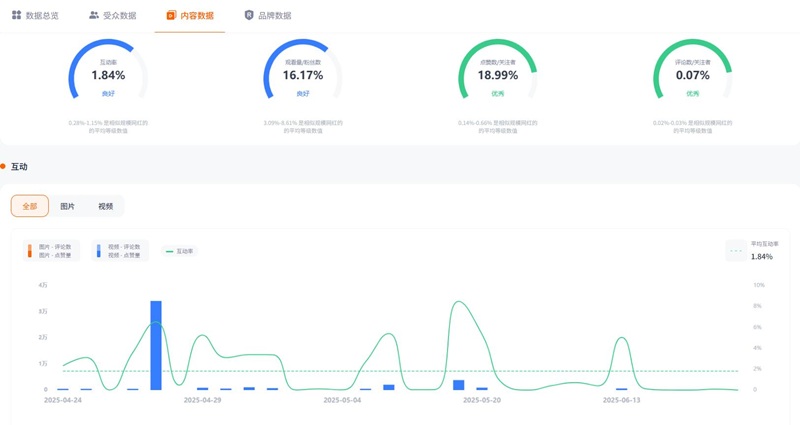The width and height of the screenshot is (800, 425).
Task: Click the 受众数据 people icon
Action: pyautogui.click(x=94, y=15)
